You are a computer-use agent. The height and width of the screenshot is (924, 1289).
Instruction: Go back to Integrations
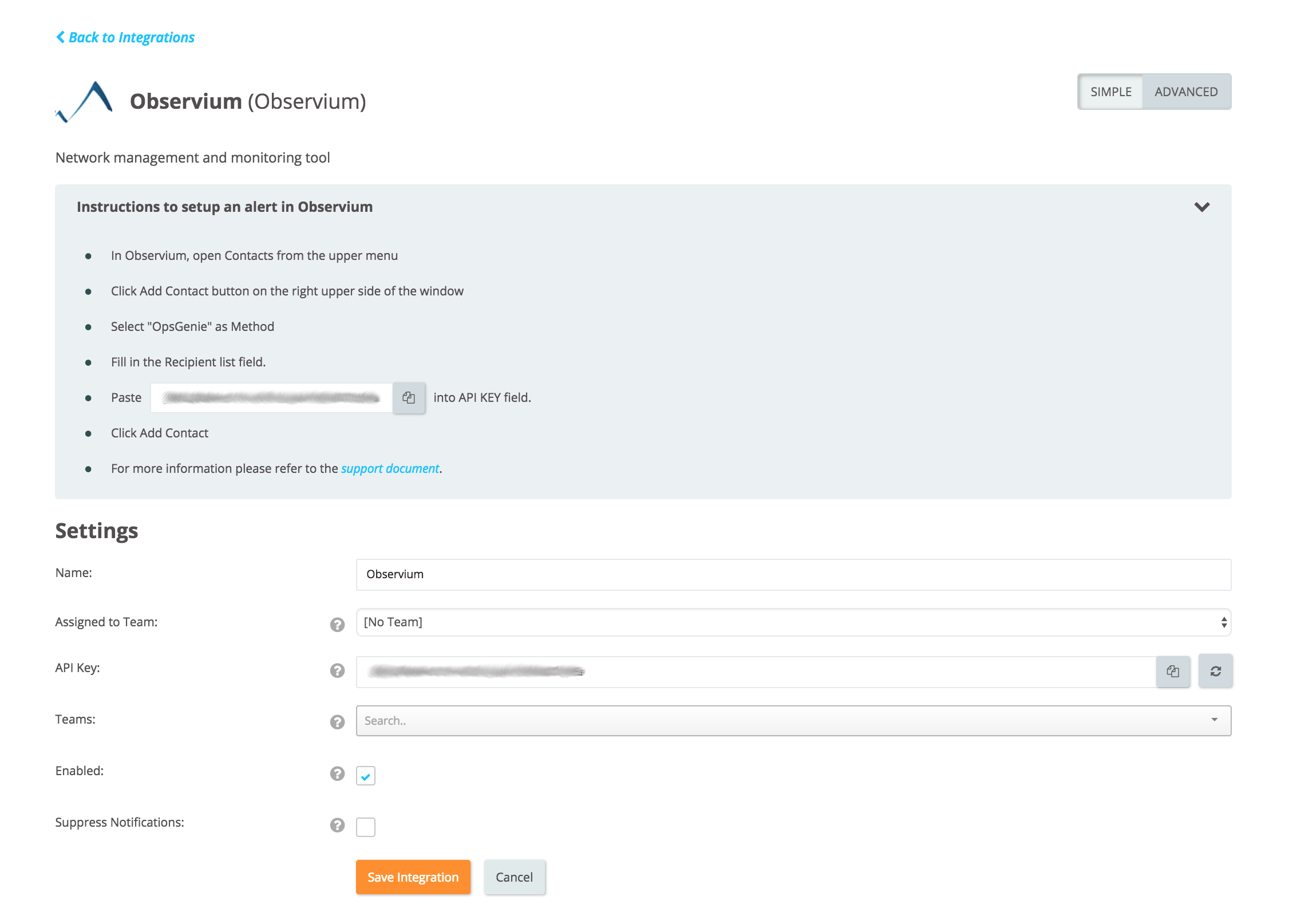coord(125,37)
